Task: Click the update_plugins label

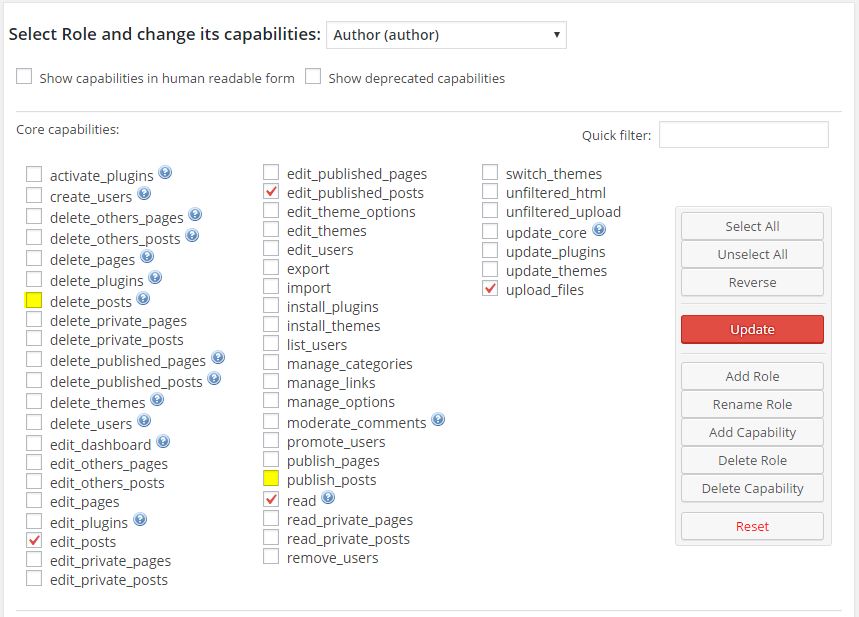Action: 556,253
